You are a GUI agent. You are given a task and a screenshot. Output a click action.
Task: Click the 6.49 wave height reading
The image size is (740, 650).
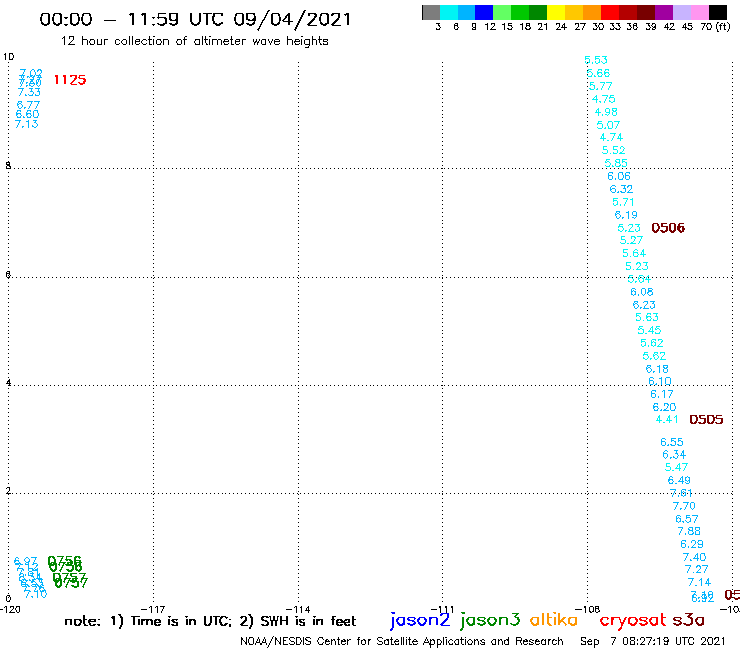679,481
